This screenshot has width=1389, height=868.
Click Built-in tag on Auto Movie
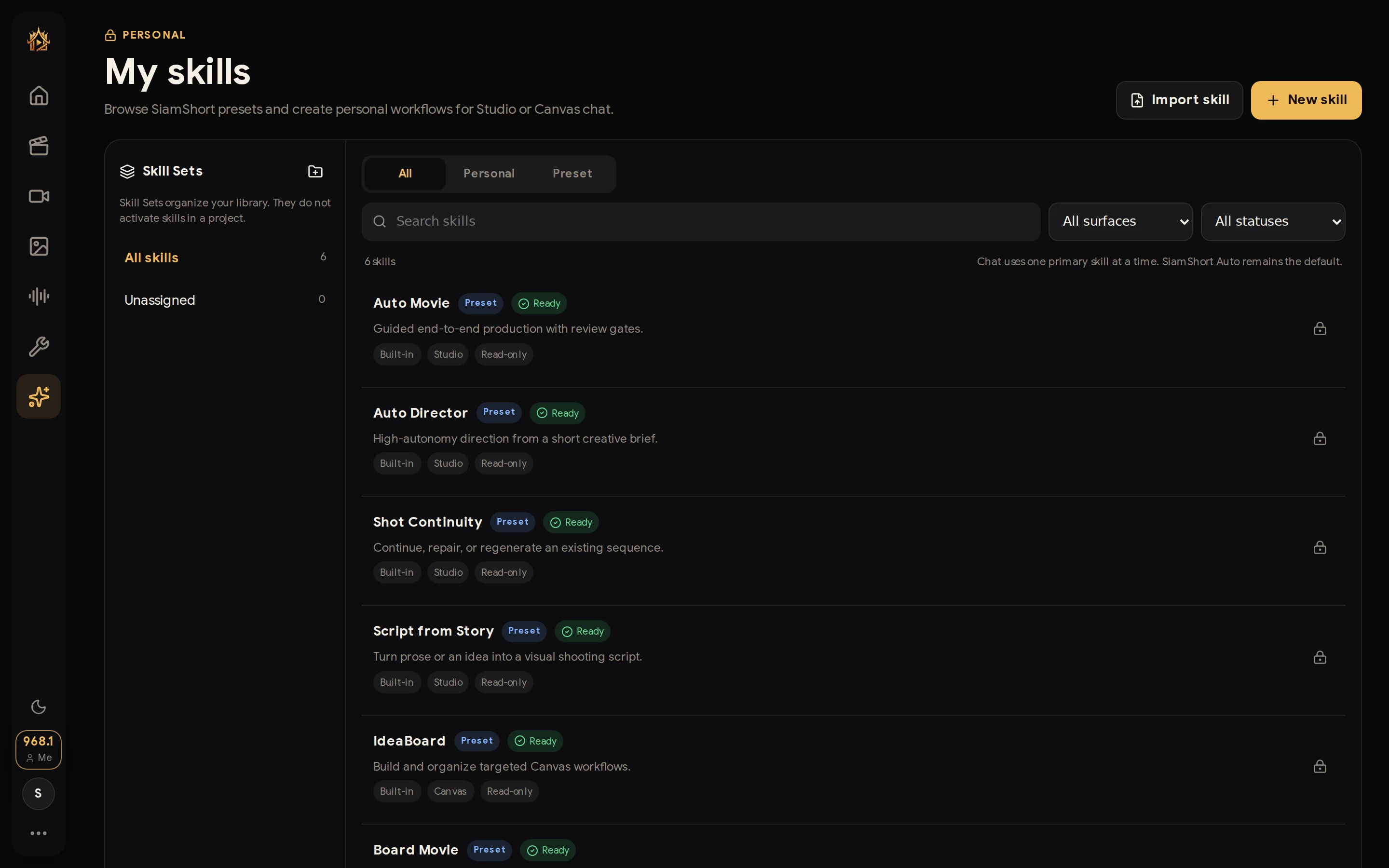pyautogui.click(x=396, y=355)
